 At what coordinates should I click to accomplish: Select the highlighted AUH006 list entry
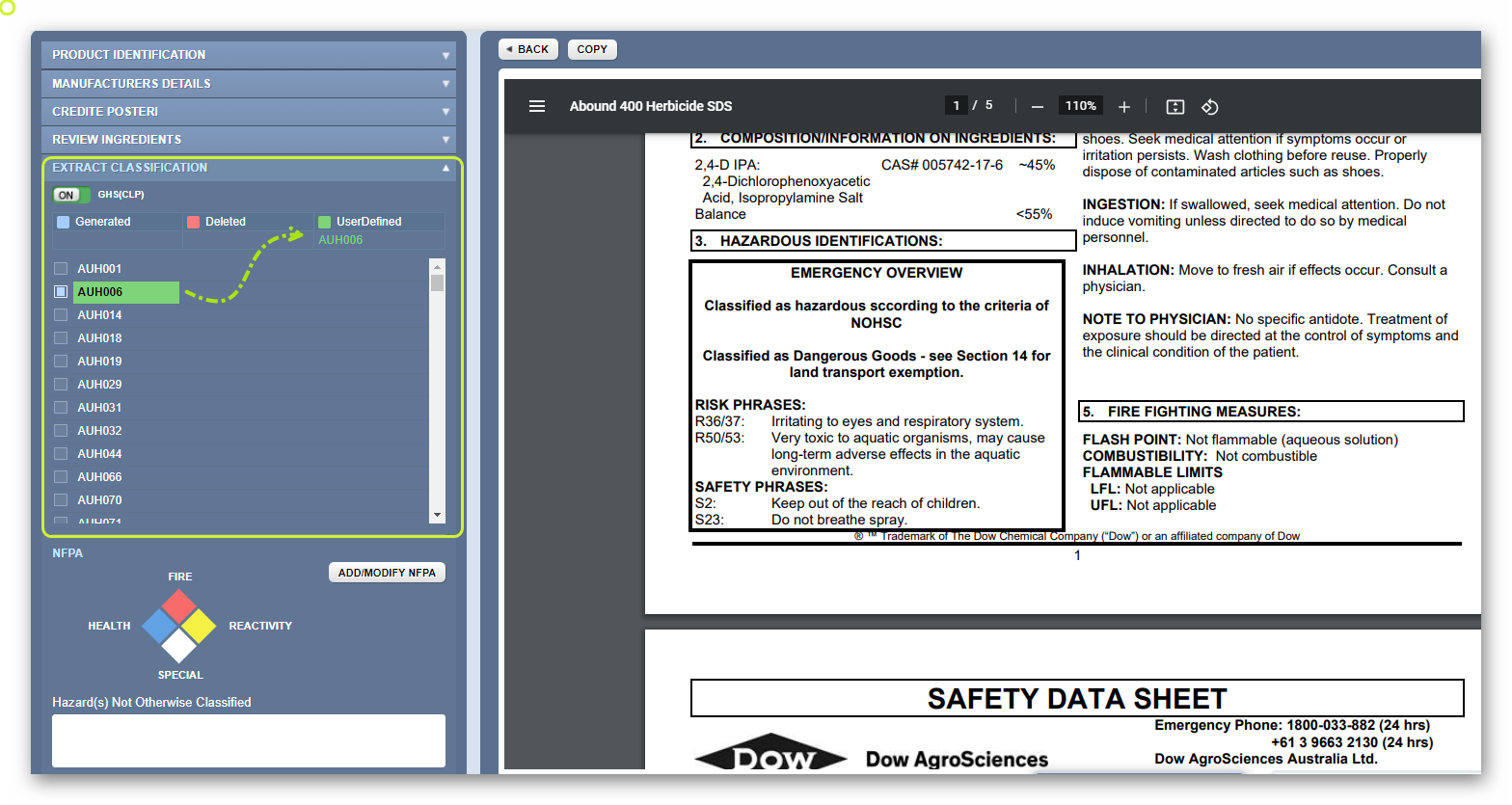coord(126,292)
